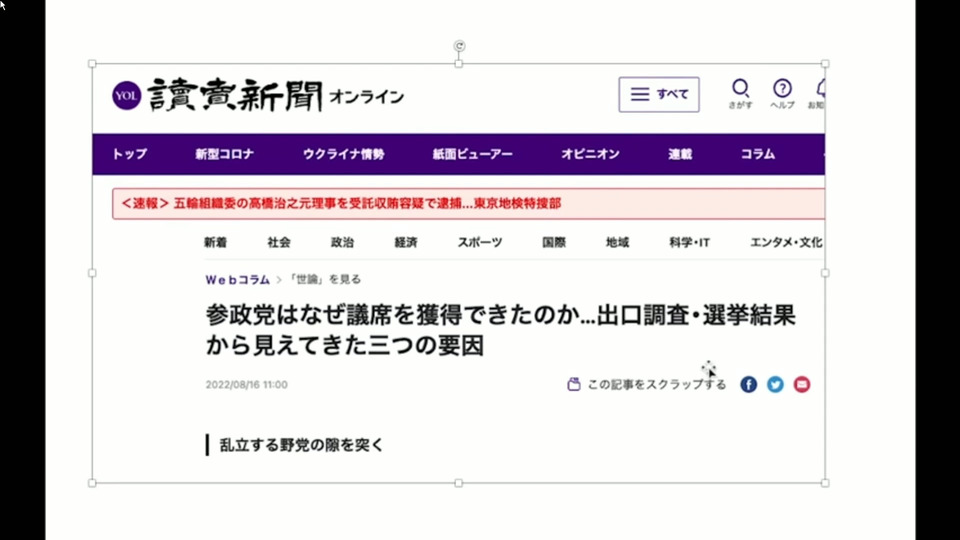Click the scrap clipboard icon
960x540 pixels.
click(x=574, y=384)
